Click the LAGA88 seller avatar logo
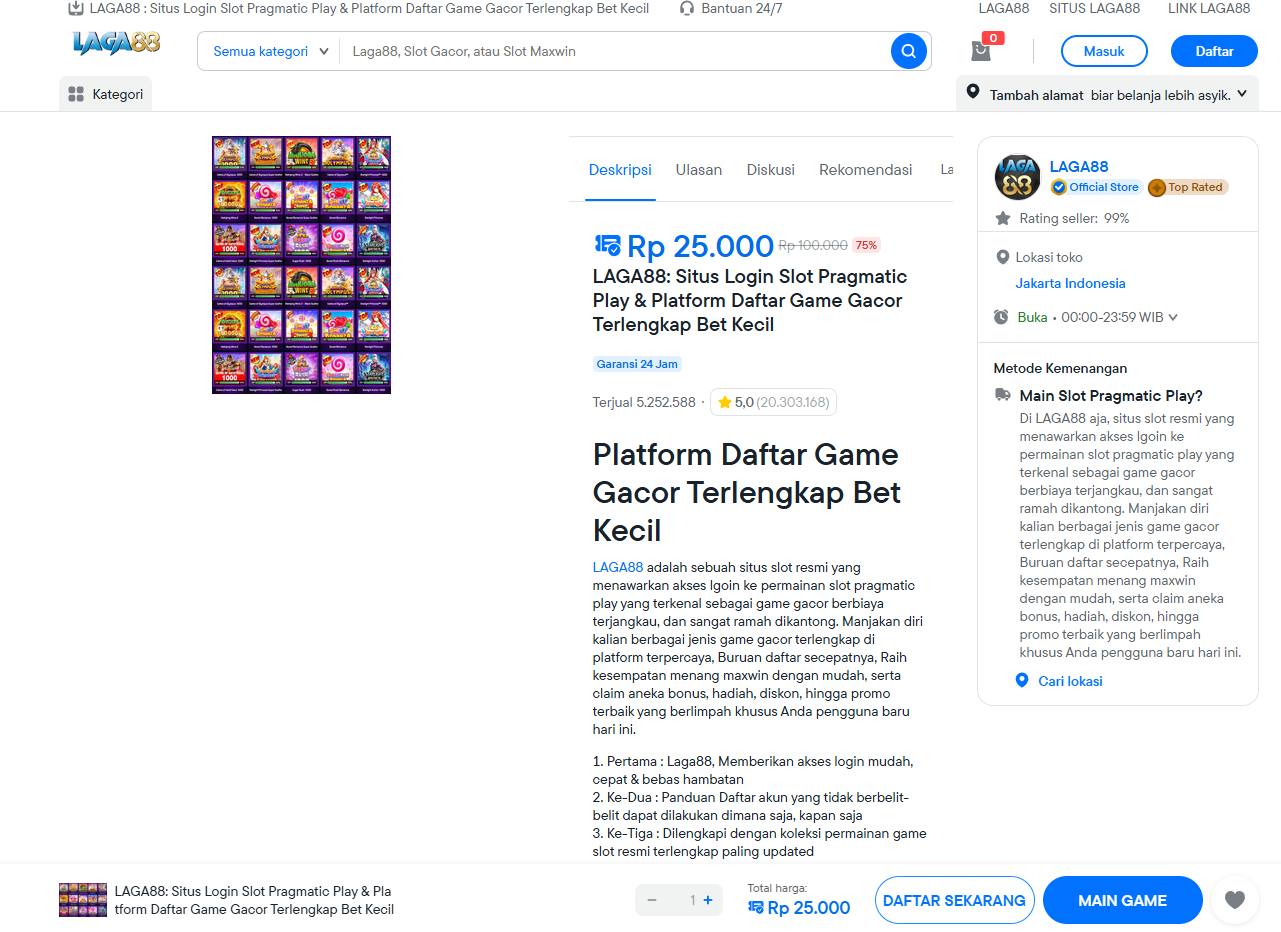 pyautogui.click(x=1018, y=177)
